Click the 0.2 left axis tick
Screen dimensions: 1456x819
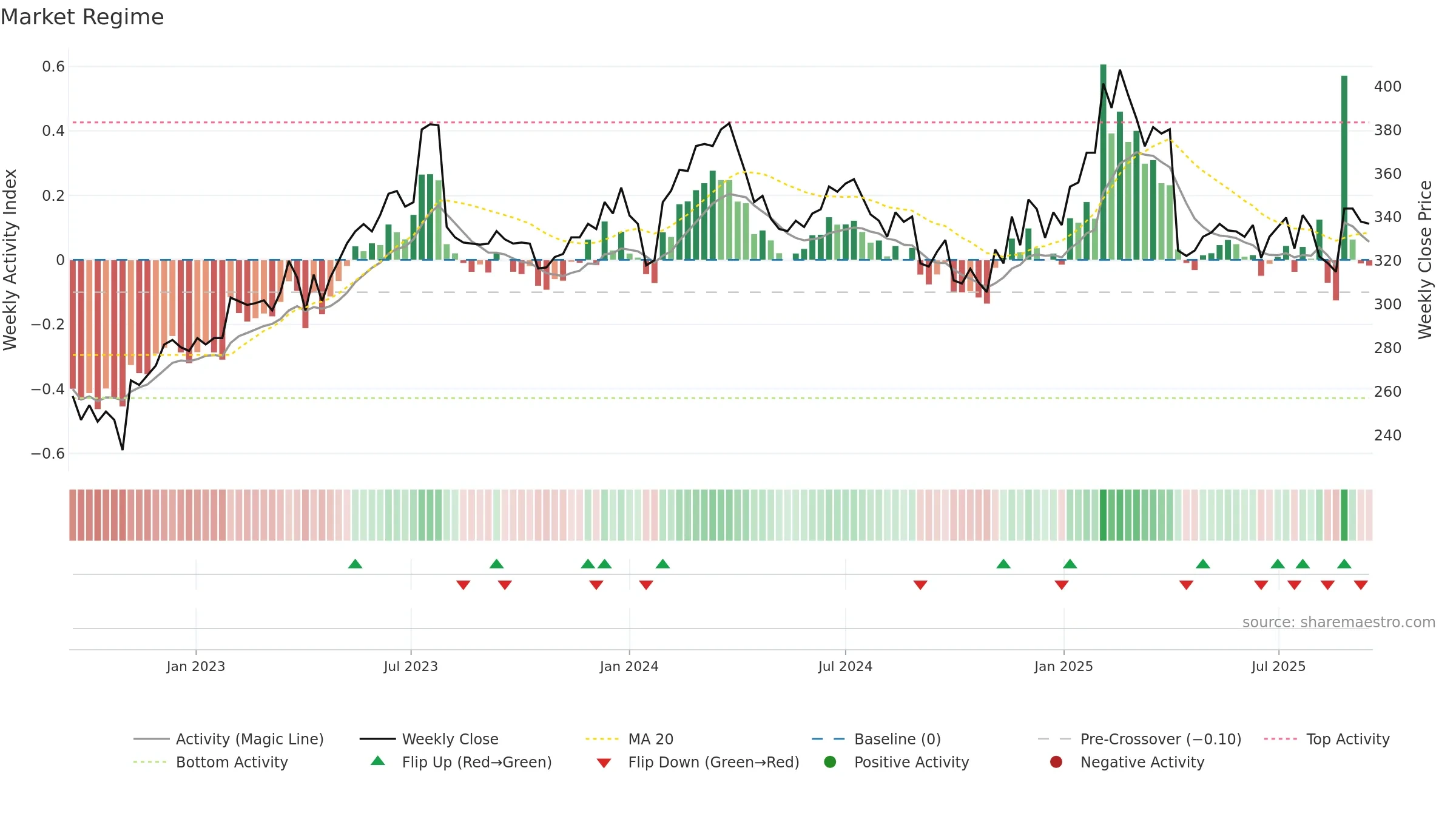53,195
